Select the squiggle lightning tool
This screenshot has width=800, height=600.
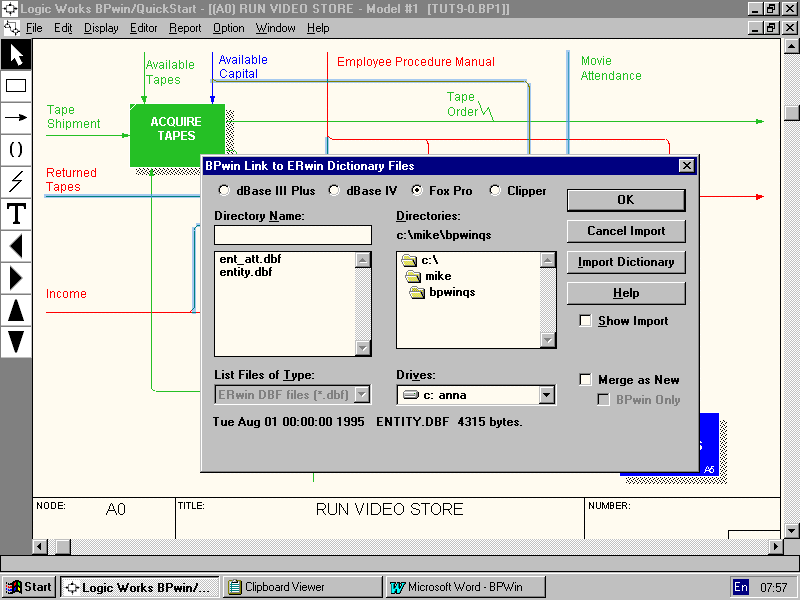pyautogui.click(x=16, y=182)
